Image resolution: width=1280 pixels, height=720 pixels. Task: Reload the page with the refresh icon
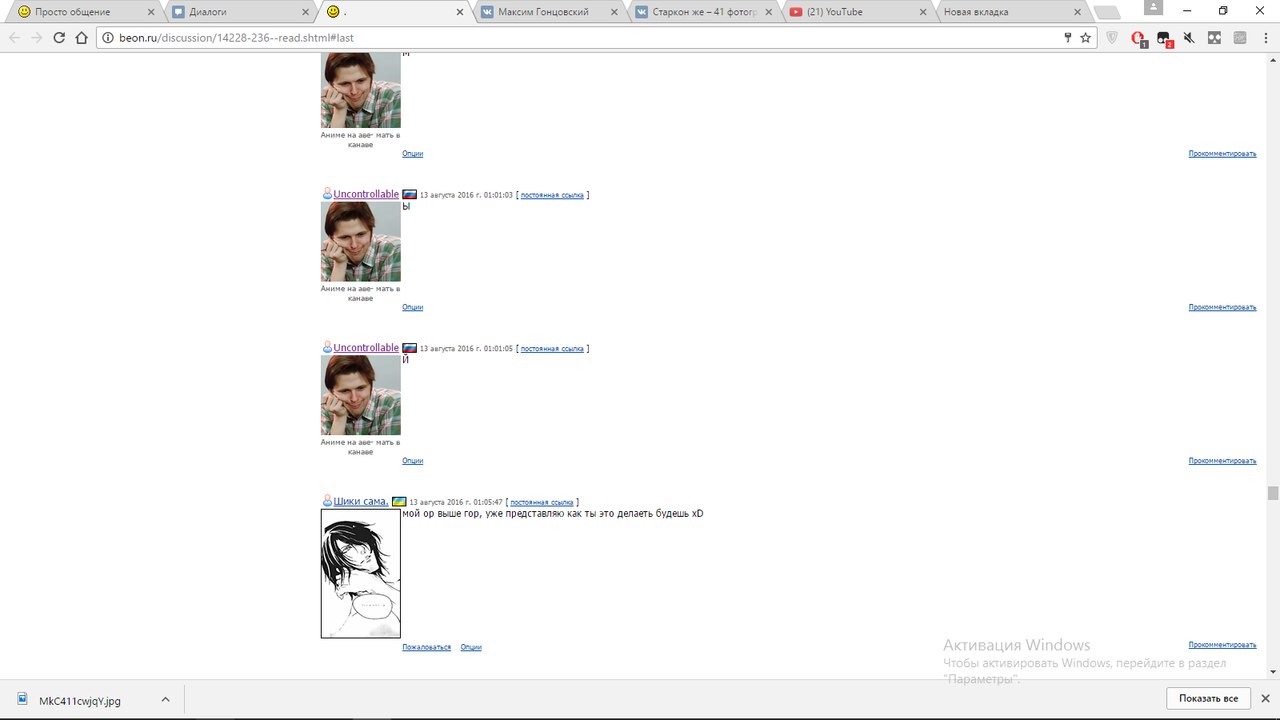coord(59,38)
